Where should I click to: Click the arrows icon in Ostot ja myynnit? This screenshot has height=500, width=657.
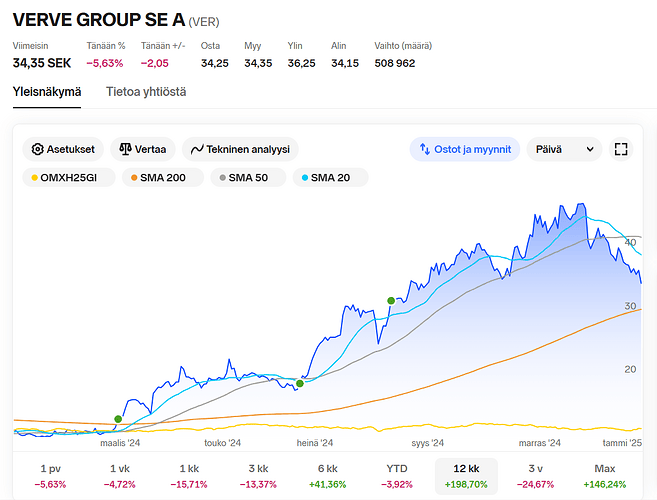(x=425, y=149)
